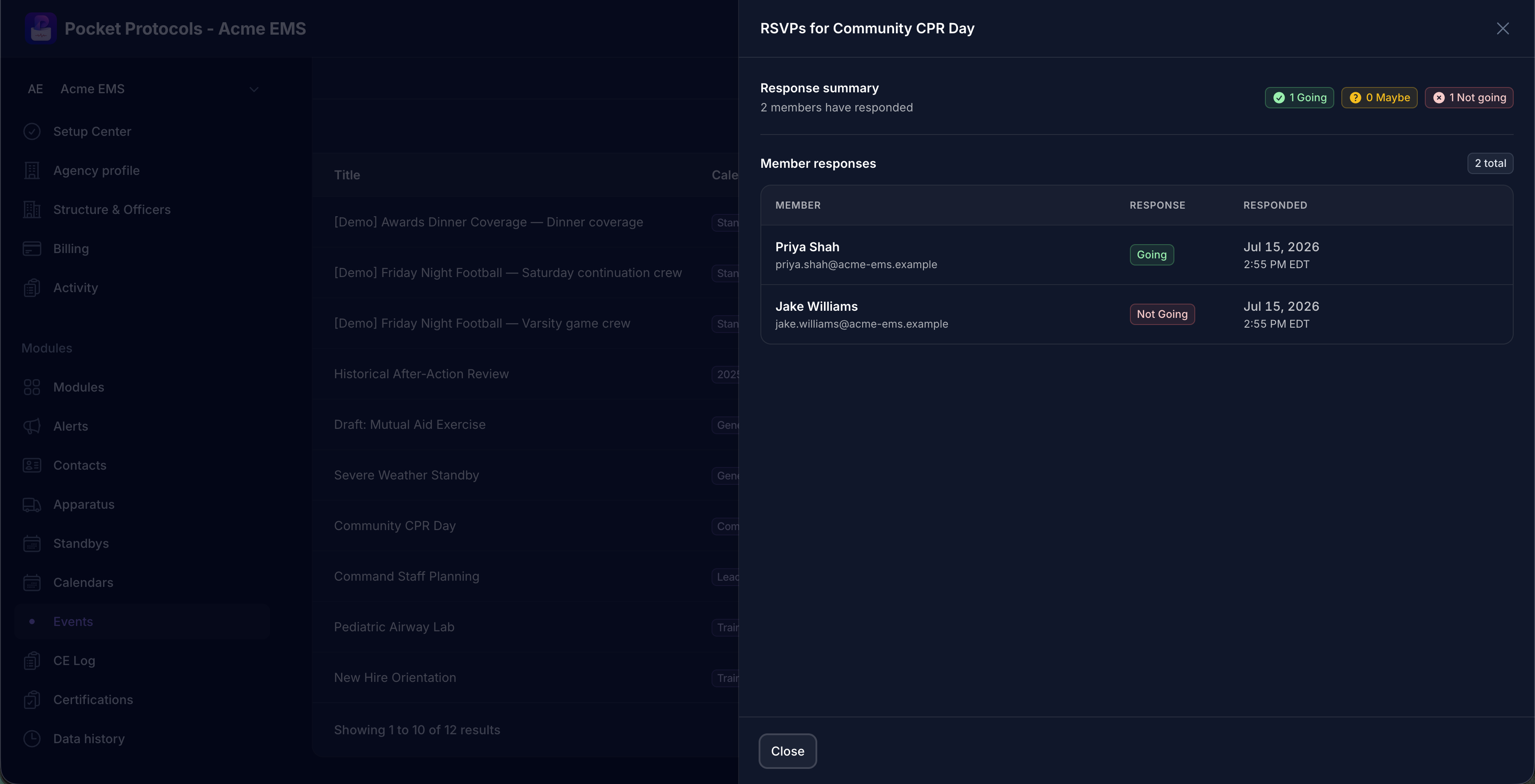Click the CE Log clipboard icon
1535x784 pixels.
coord(32,661)
